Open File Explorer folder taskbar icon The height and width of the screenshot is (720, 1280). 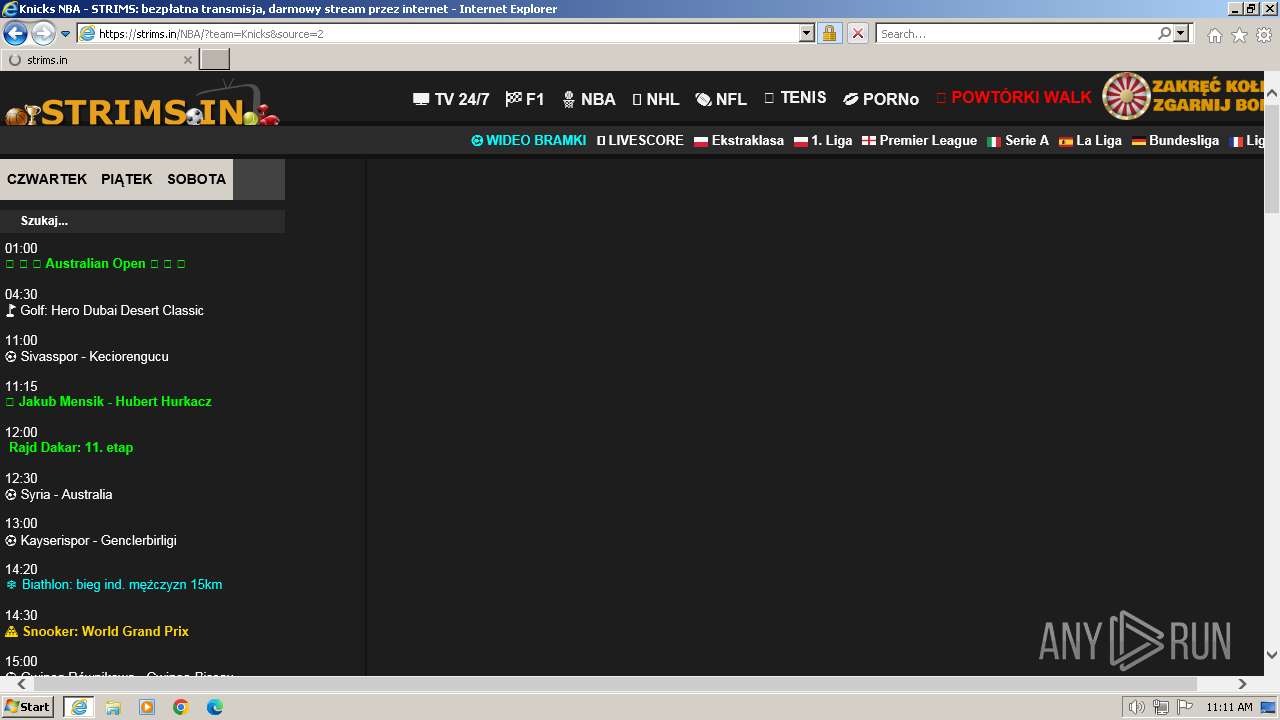pyautogui.click(x=113, y=707)
